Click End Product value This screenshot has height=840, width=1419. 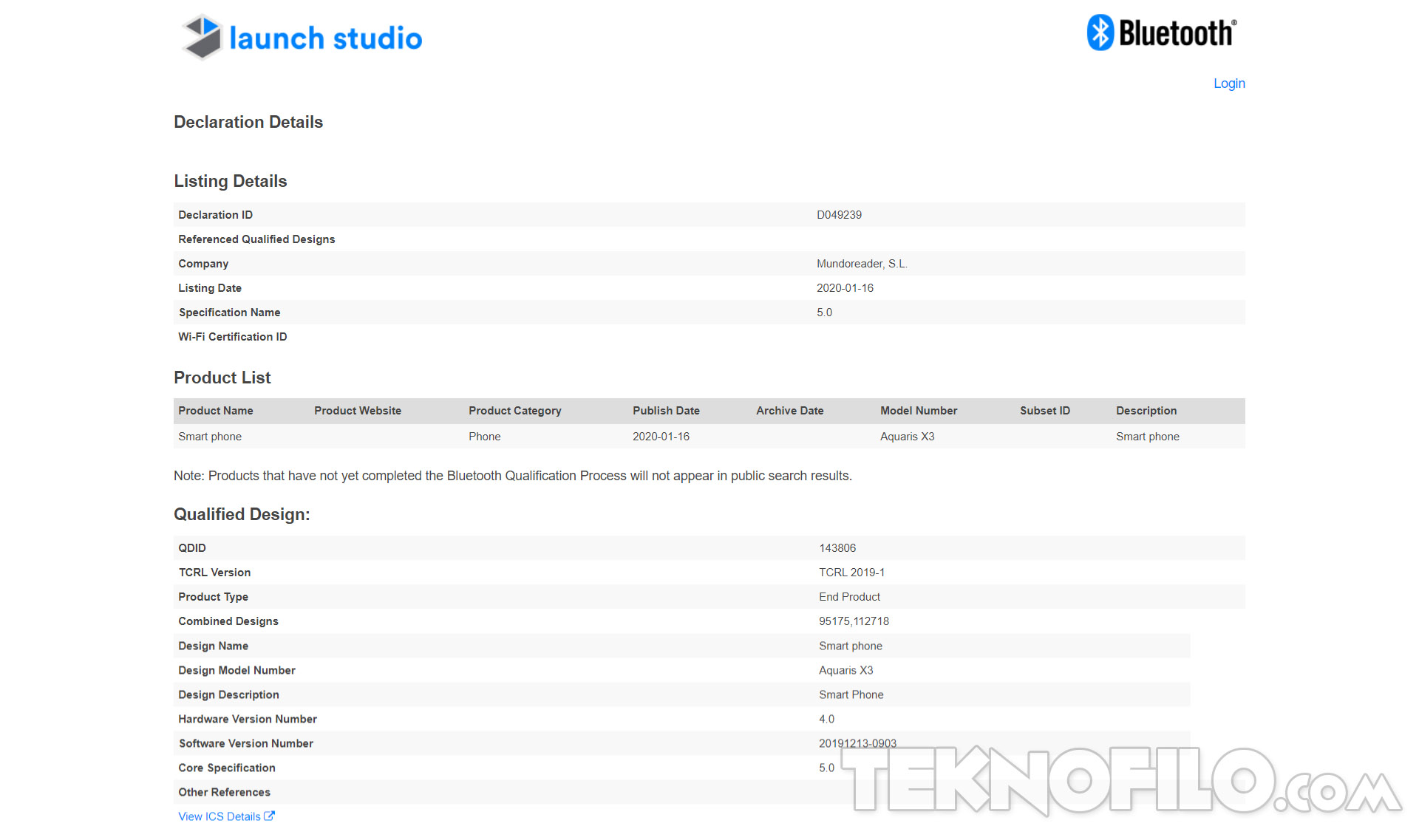coord(849,597)
